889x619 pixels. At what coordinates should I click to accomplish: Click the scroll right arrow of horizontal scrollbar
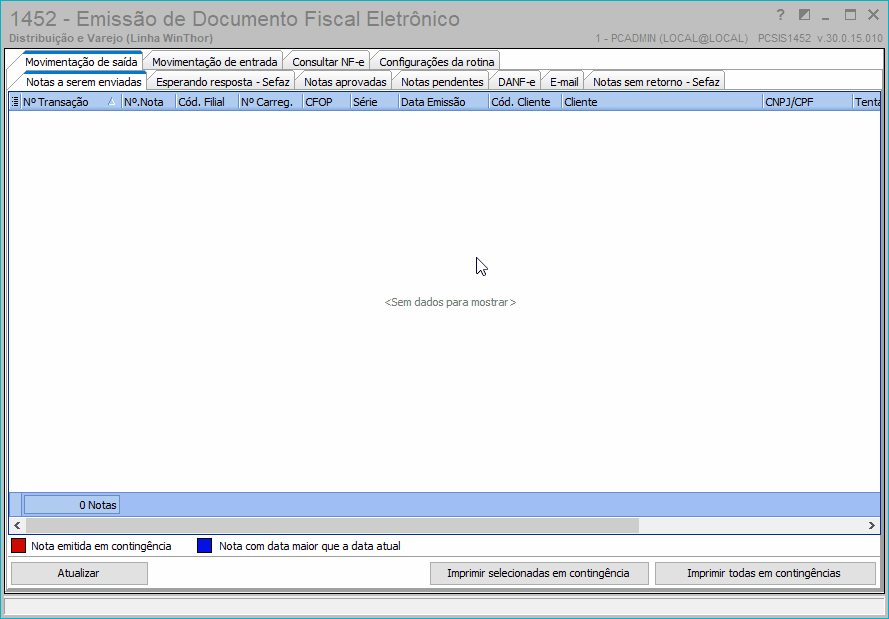point(871,525)
